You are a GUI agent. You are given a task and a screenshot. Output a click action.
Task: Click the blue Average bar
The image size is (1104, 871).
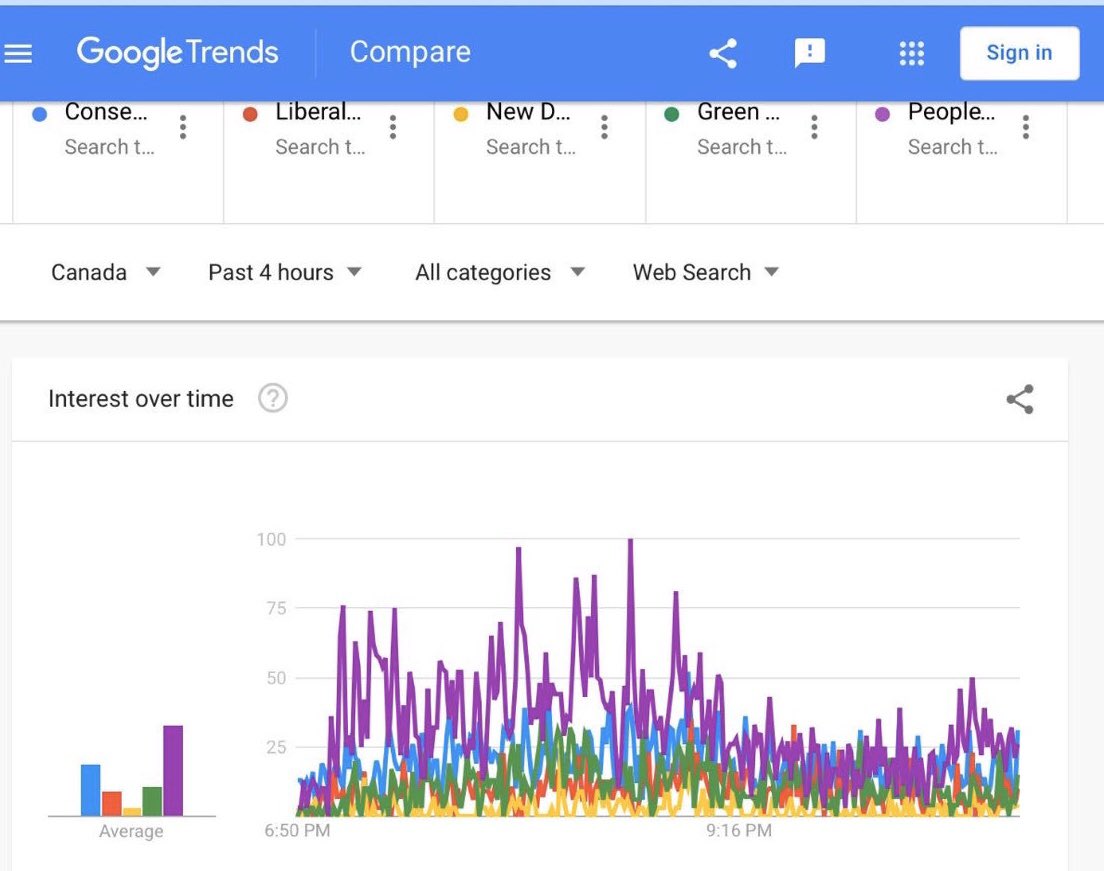click(x=91, y=790)
